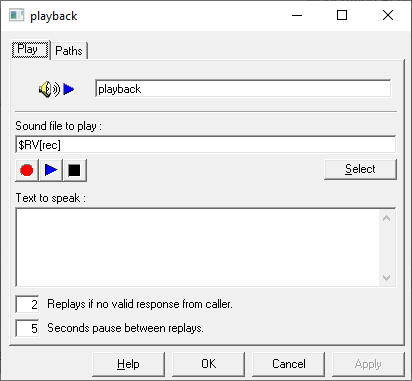The height and width of the screenshot is (381, 412).
Task: Click the Text to speak scroll up arrow
Action: 387,218
